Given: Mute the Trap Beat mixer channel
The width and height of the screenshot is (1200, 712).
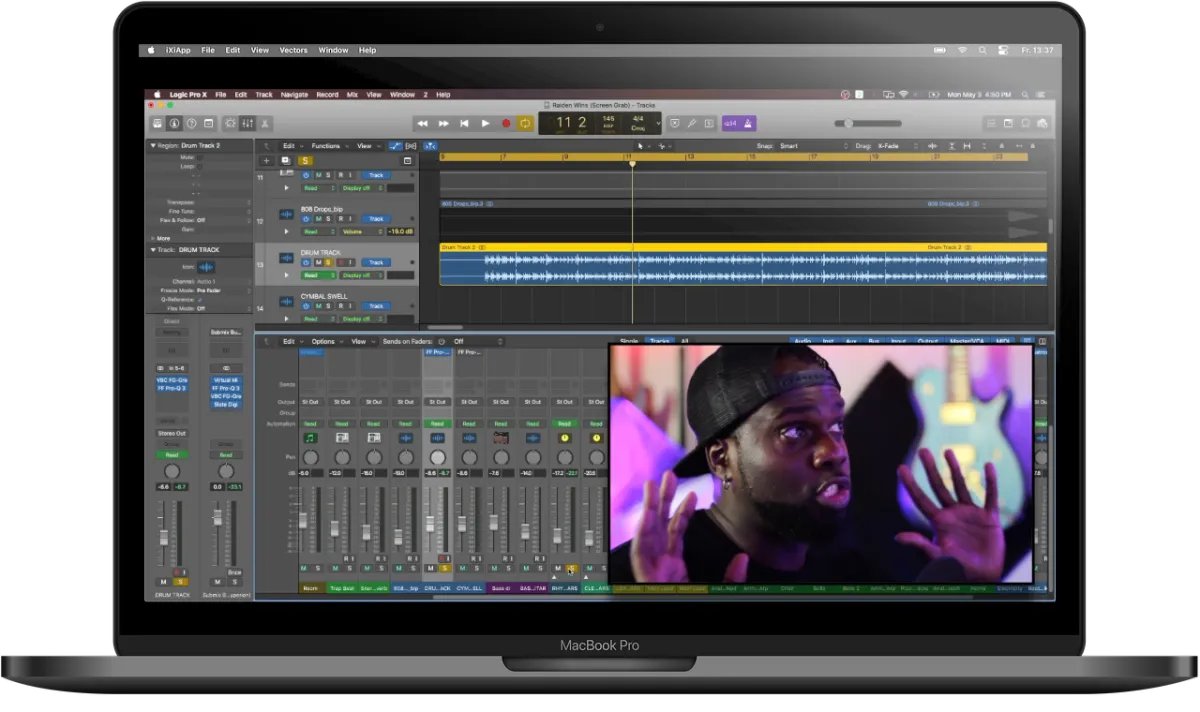Looking at the screenshot, I should pos(335,568).
